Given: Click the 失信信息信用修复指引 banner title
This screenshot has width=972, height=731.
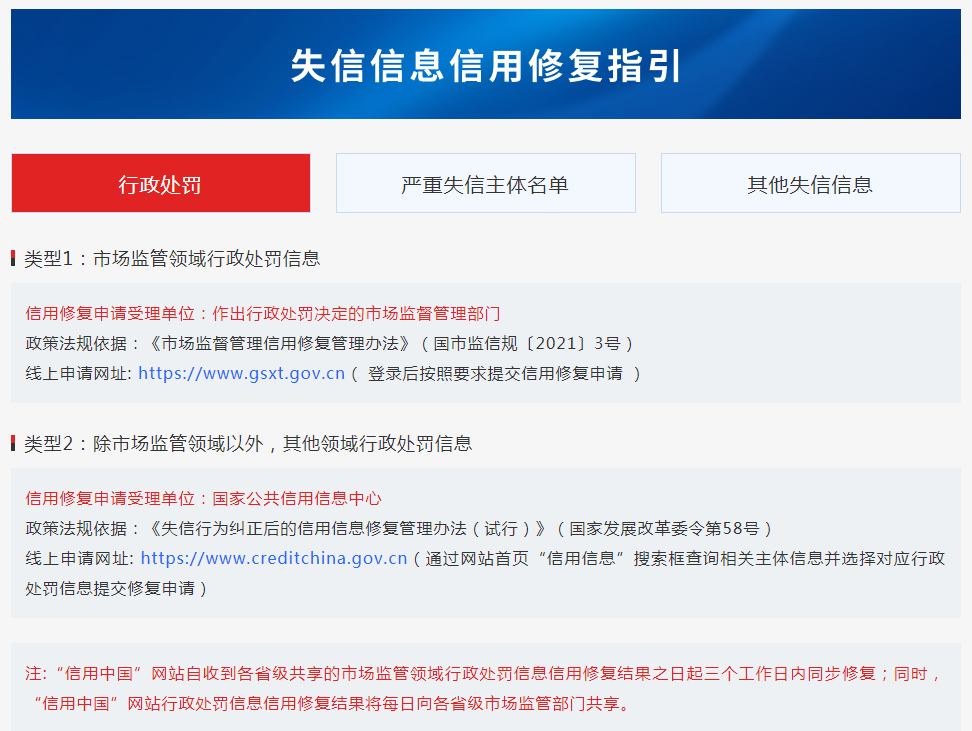Looking at the screenshot, I should tap(486, 66).
